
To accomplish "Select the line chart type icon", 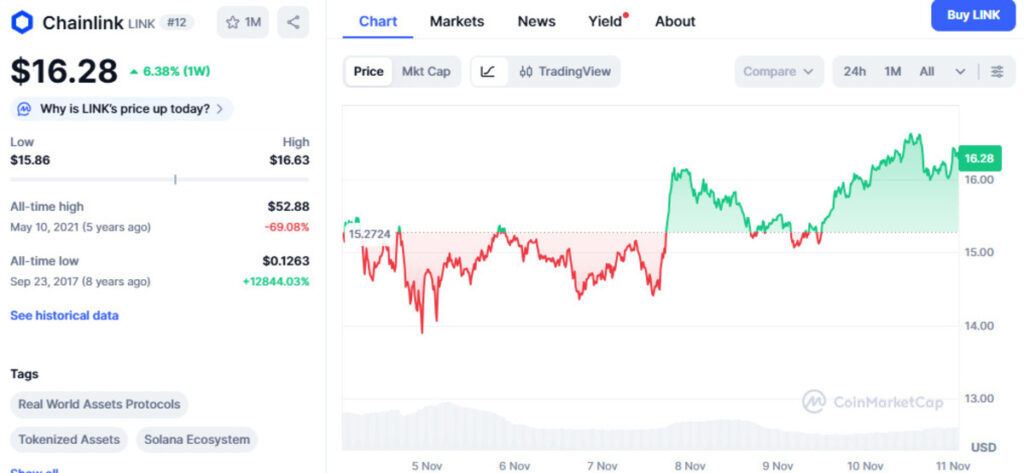I will (488, 71).
